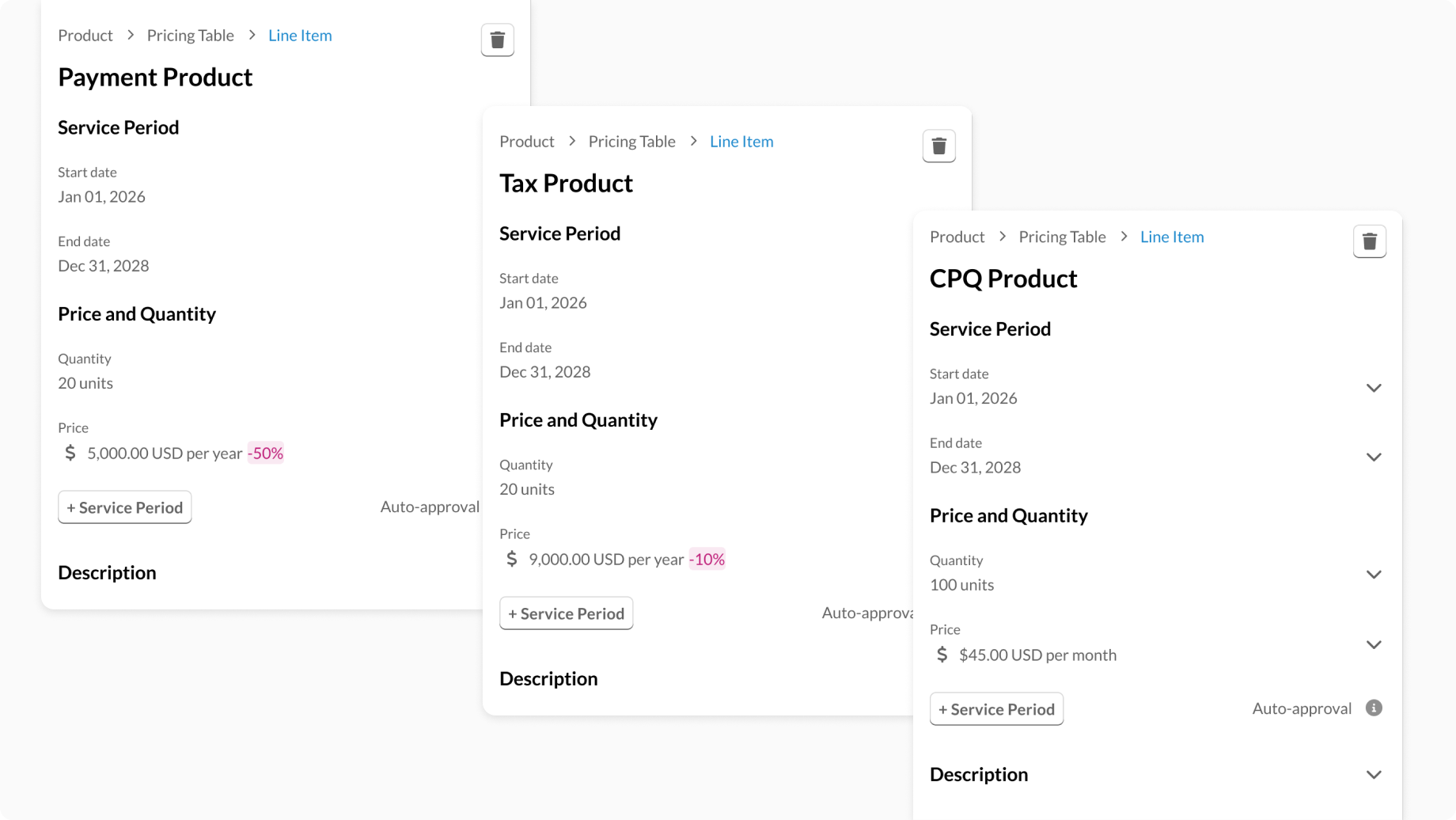The image size is (1456, 820).
Task: Open Product breadcrumb in Payment Product card
Action: pos(85,36)
